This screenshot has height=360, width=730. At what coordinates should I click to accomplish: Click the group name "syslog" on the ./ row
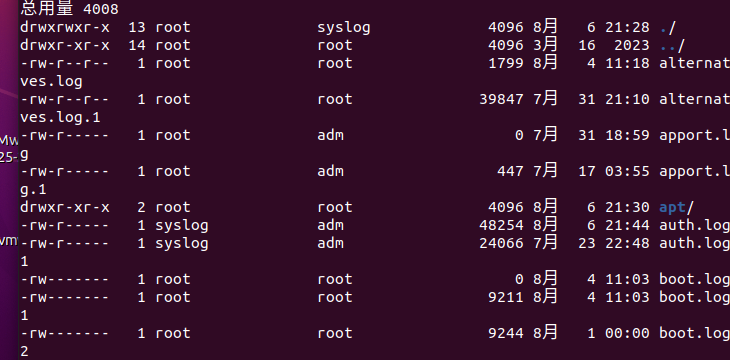coord(344,27)
